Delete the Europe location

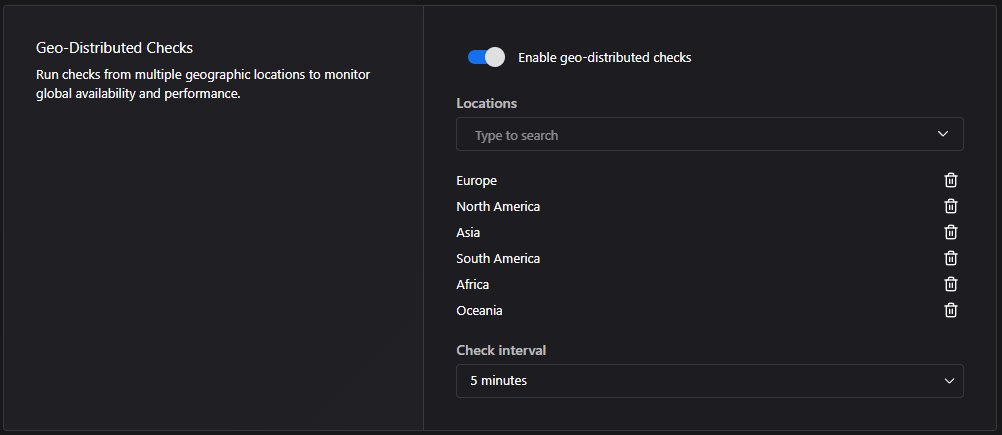coord(951,180)
